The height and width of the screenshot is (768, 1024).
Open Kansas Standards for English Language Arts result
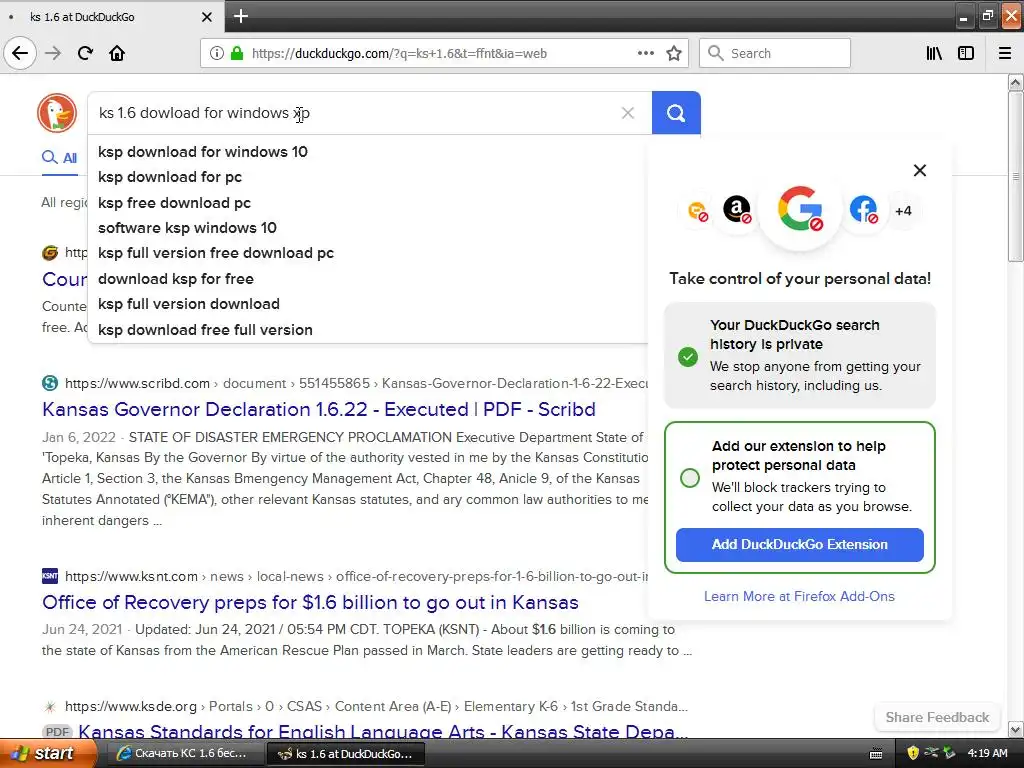coord(383,731)
